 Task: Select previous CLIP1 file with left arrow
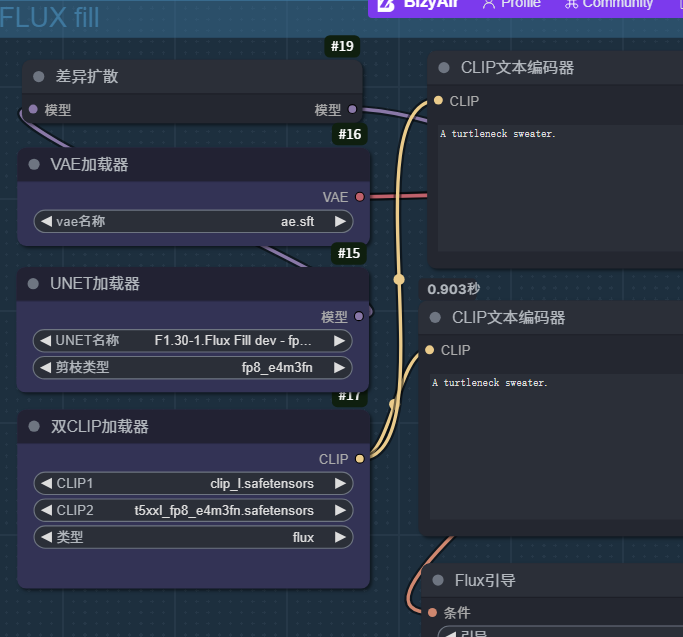tap(46, 483)
